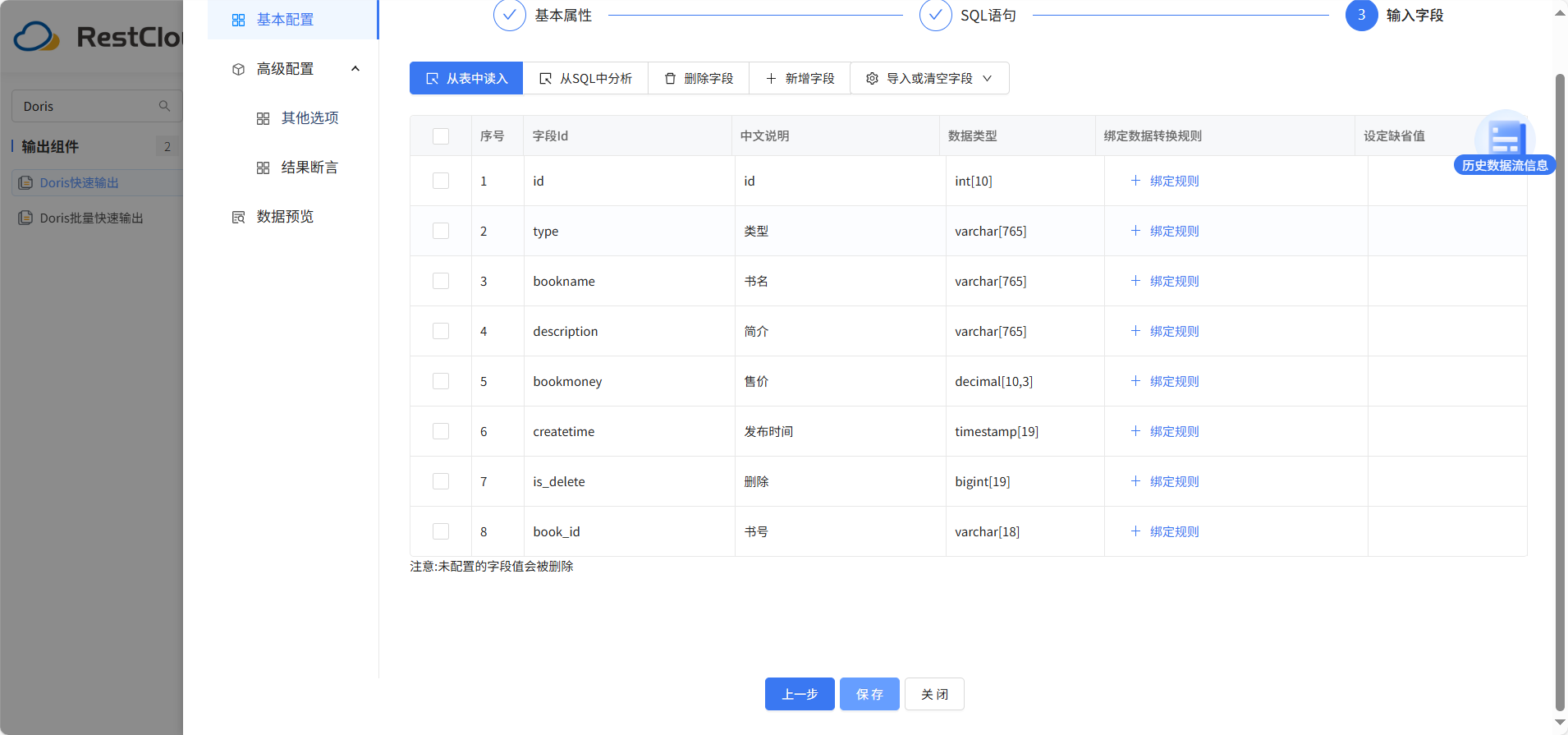Click the 从表中读入 button
The width and height of the screenshot is (1568, 735).
coord(466,78)
